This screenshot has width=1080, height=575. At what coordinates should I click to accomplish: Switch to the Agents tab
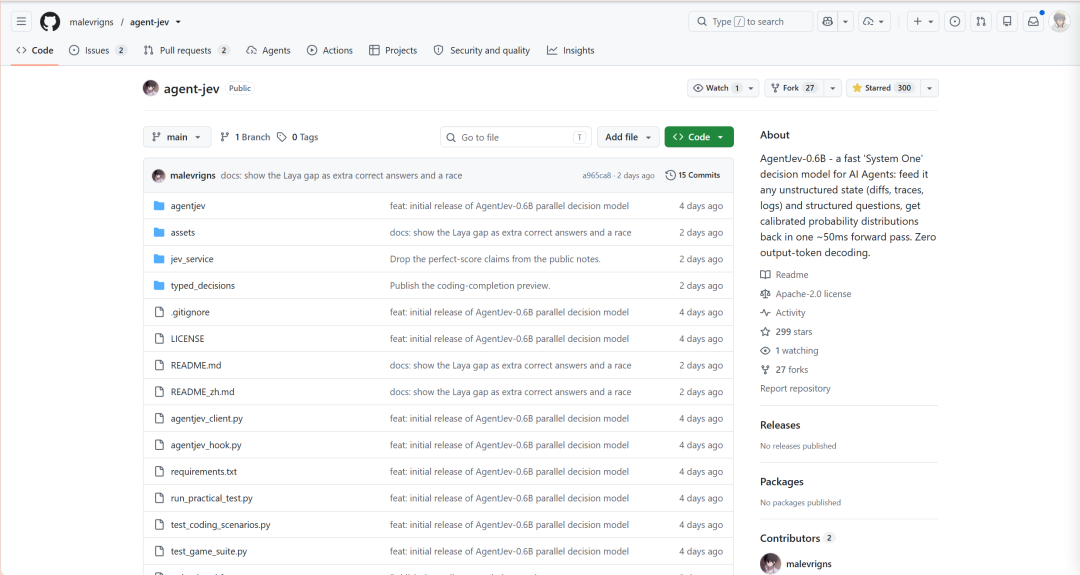269,50
